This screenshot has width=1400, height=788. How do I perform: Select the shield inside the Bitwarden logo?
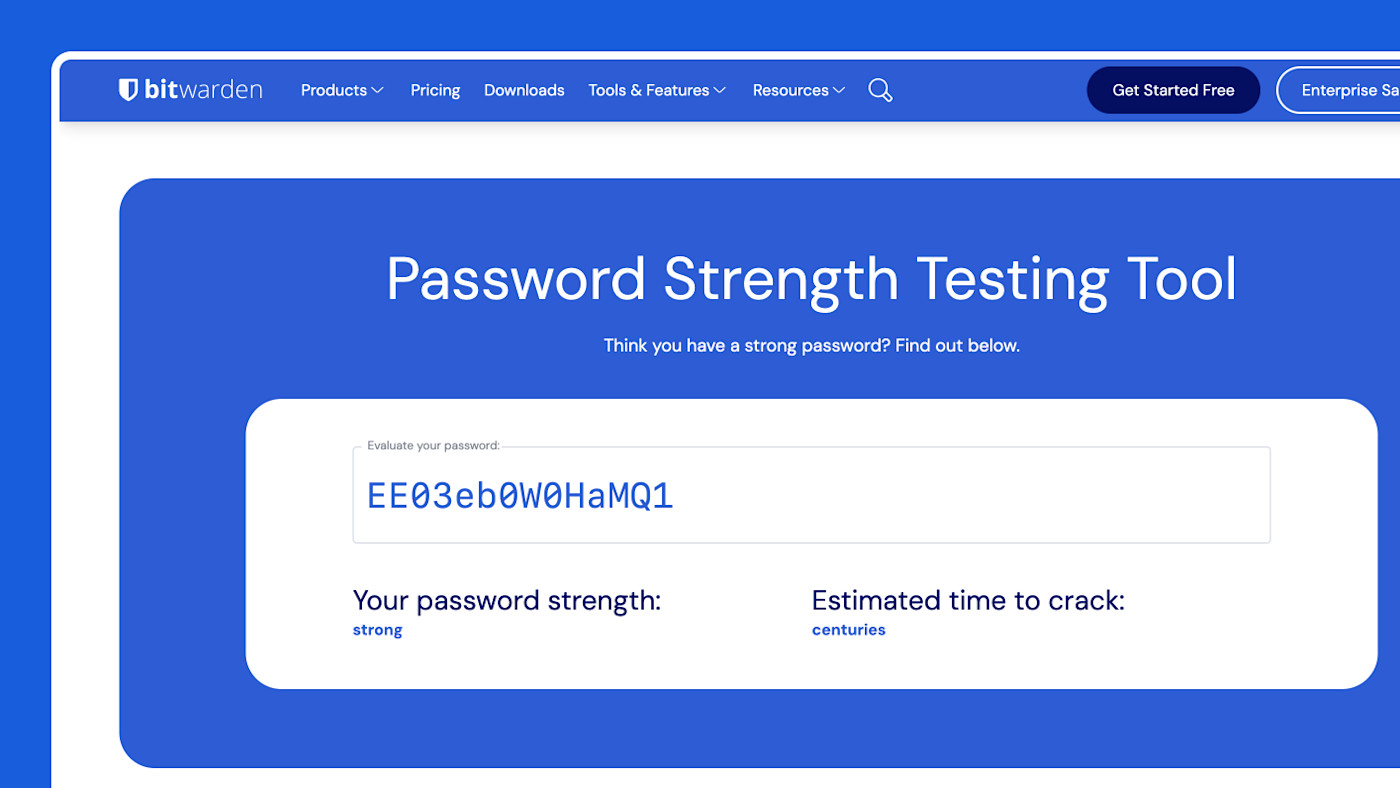(126, 89)
